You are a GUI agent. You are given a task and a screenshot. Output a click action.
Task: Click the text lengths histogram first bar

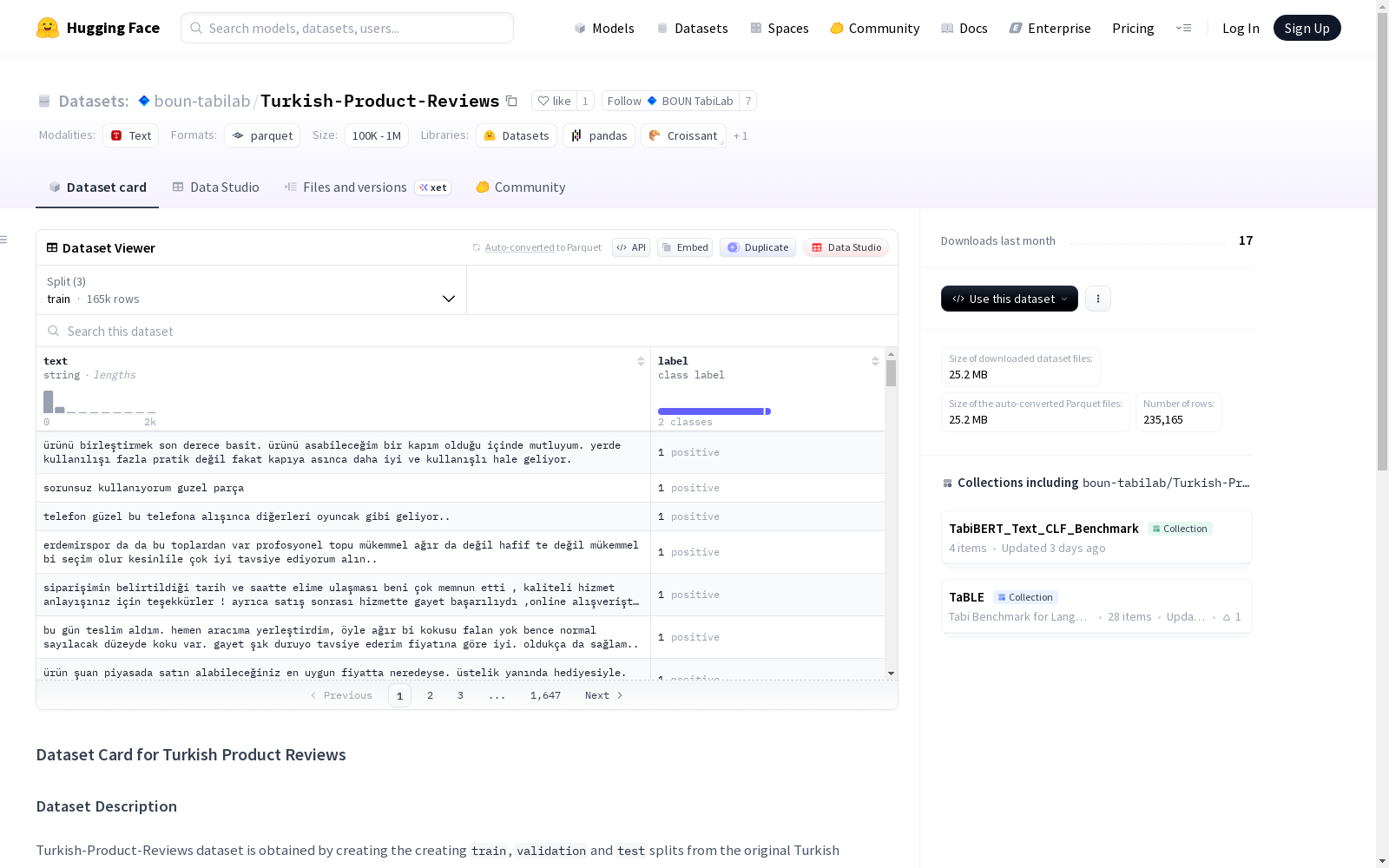coord(49,402)
